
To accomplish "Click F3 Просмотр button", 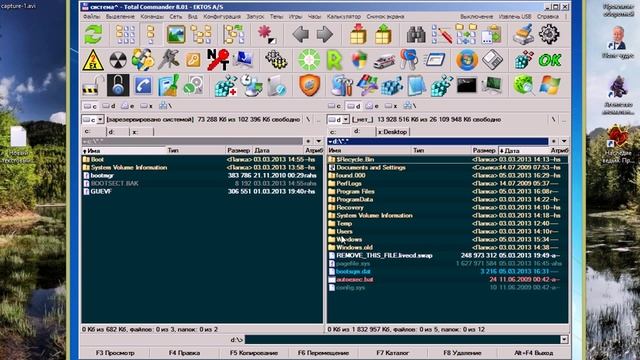I will tap(115, 353).
